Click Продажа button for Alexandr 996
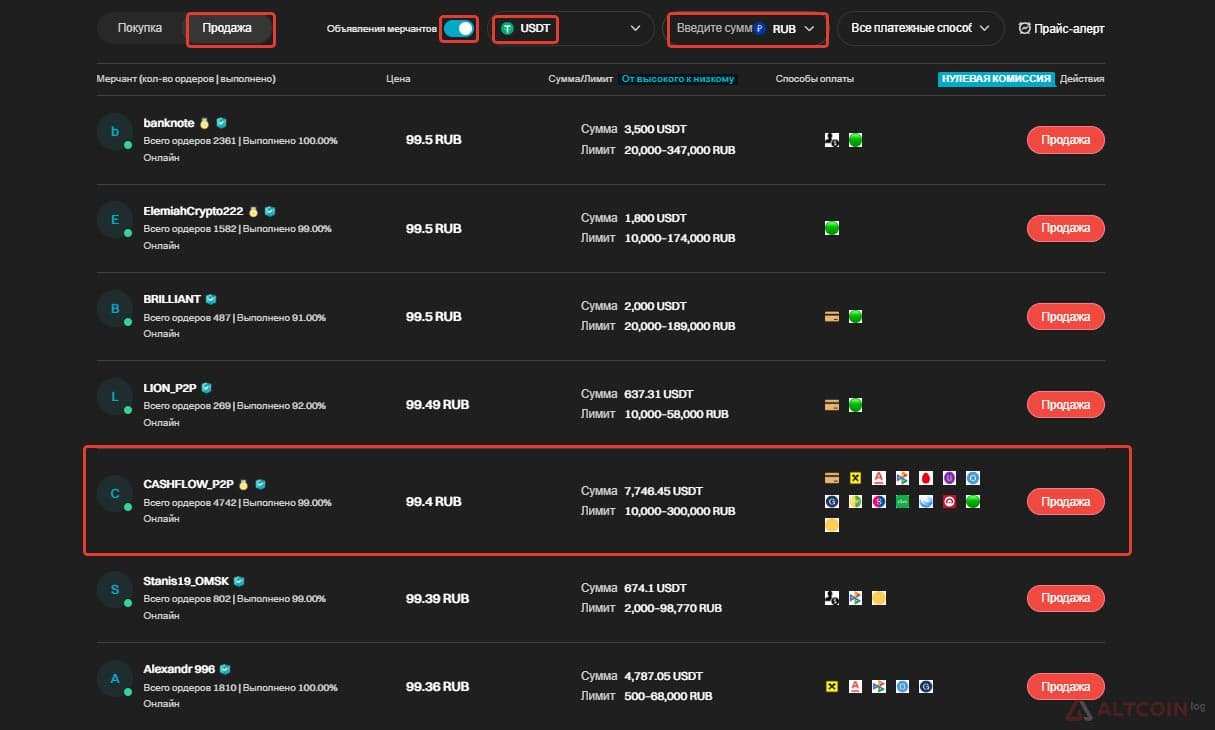The height and width of the screenshot is (730, 1215). click(x=1066, y=687)
